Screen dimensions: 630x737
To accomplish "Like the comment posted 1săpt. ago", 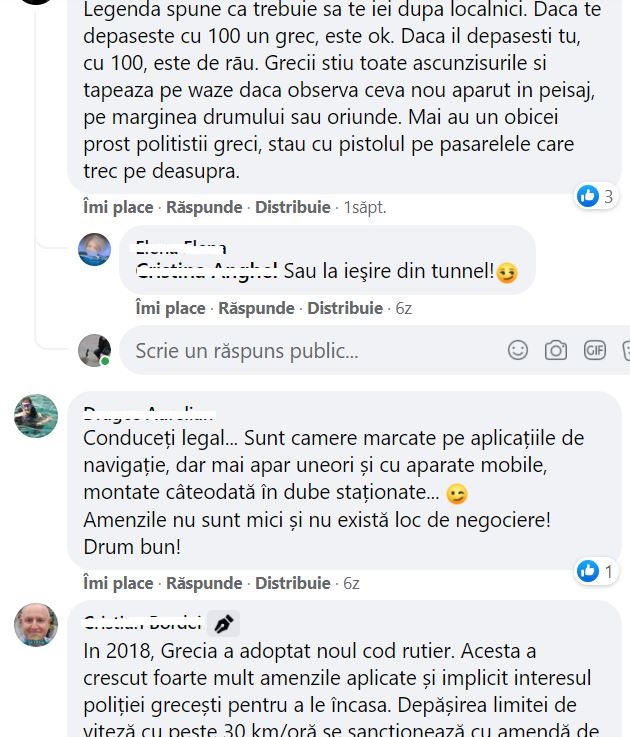I will (118, 207).
